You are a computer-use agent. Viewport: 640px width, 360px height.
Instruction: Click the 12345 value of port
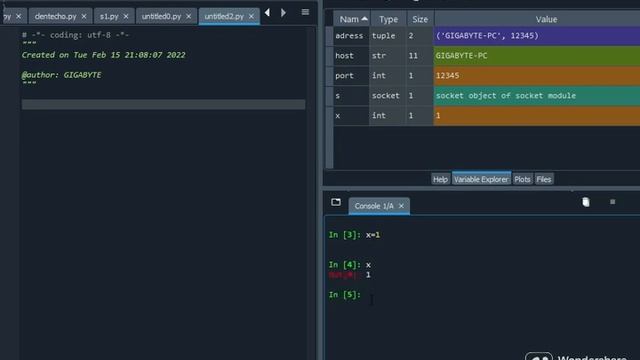coord(536,76)
